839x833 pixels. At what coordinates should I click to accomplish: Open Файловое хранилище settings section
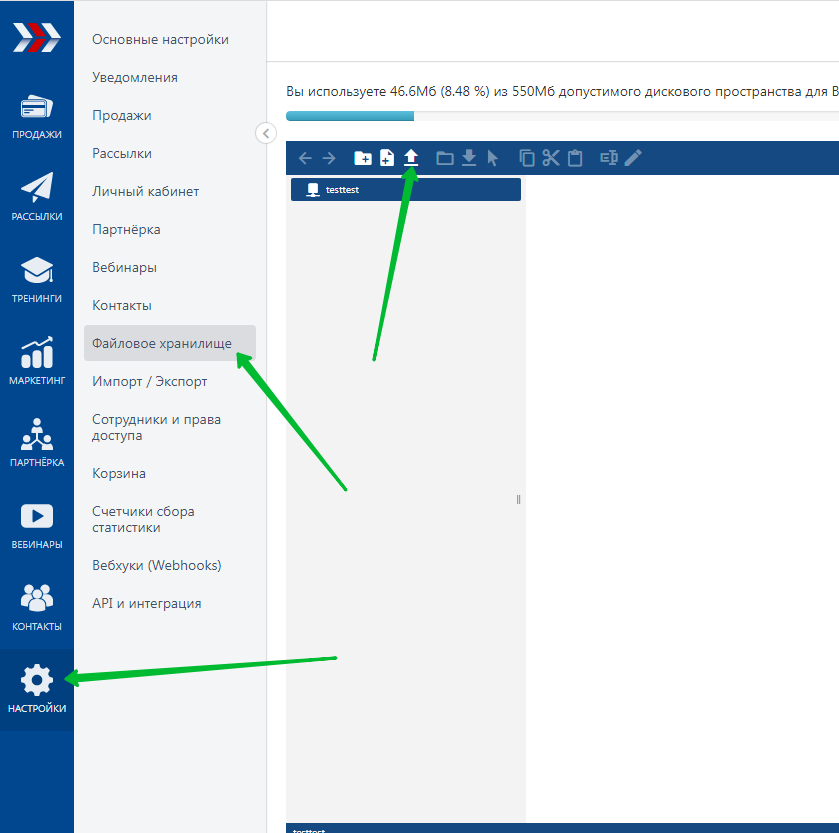pos(162,343)
